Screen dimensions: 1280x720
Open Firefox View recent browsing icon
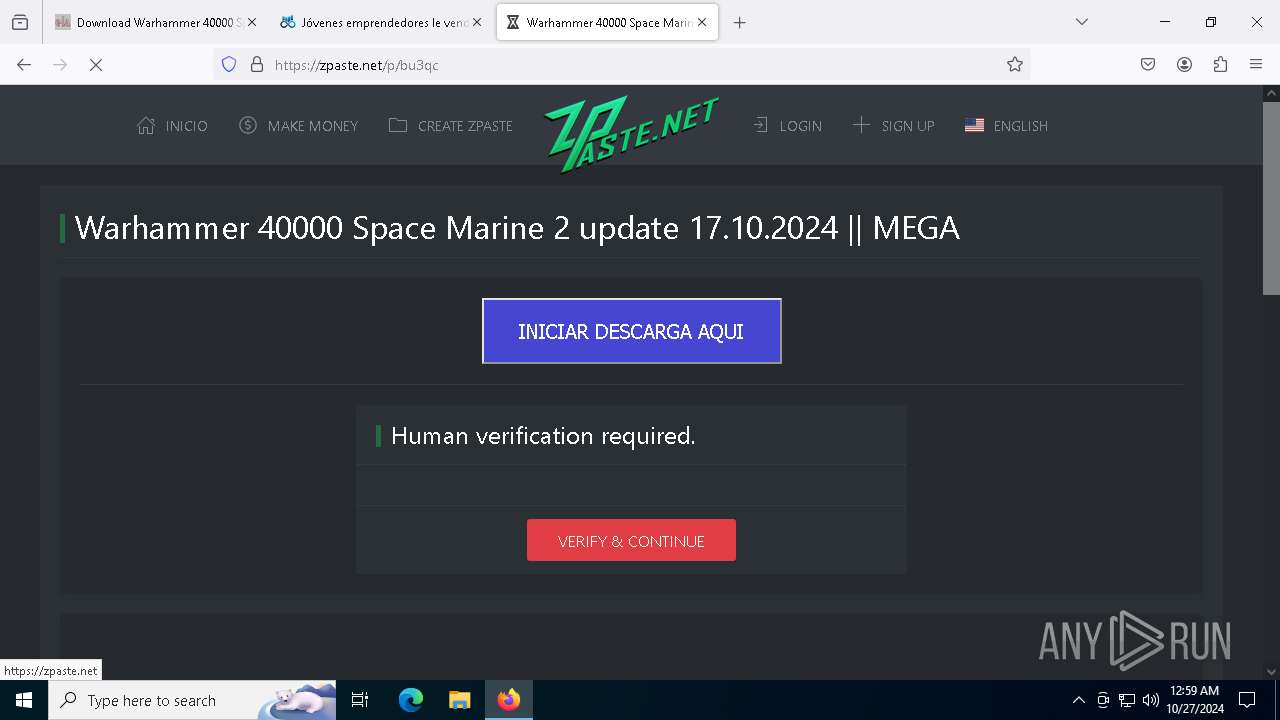pos(20,22)
